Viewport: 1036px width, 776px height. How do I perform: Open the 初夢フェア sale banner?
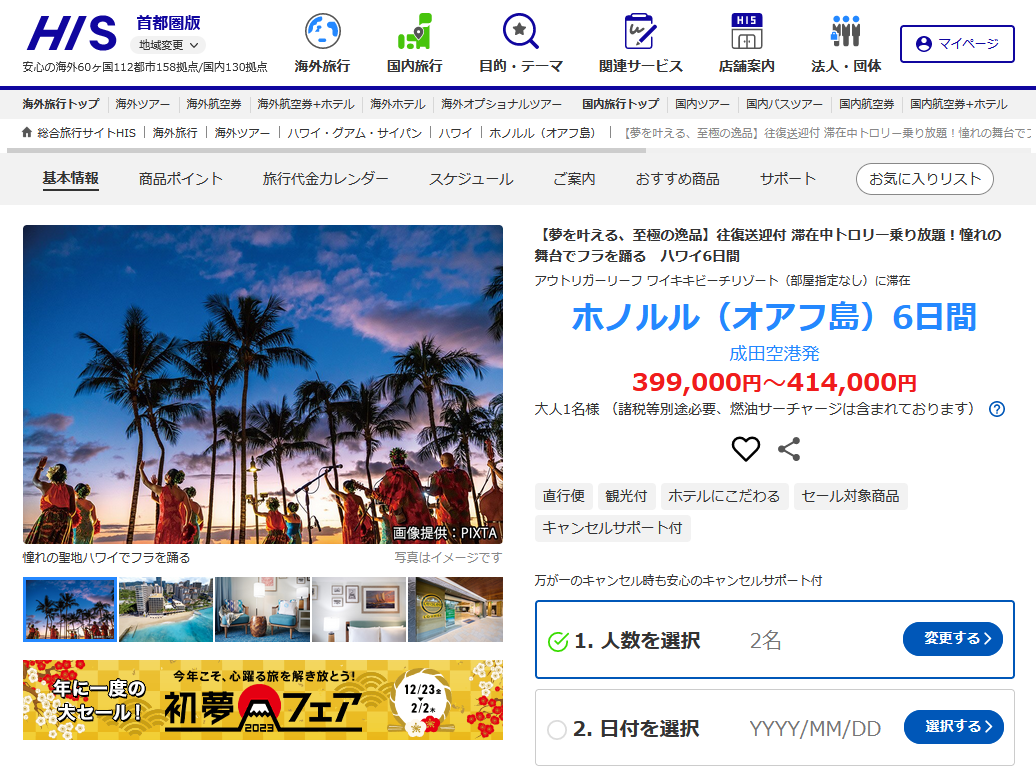tap(263, 700)
